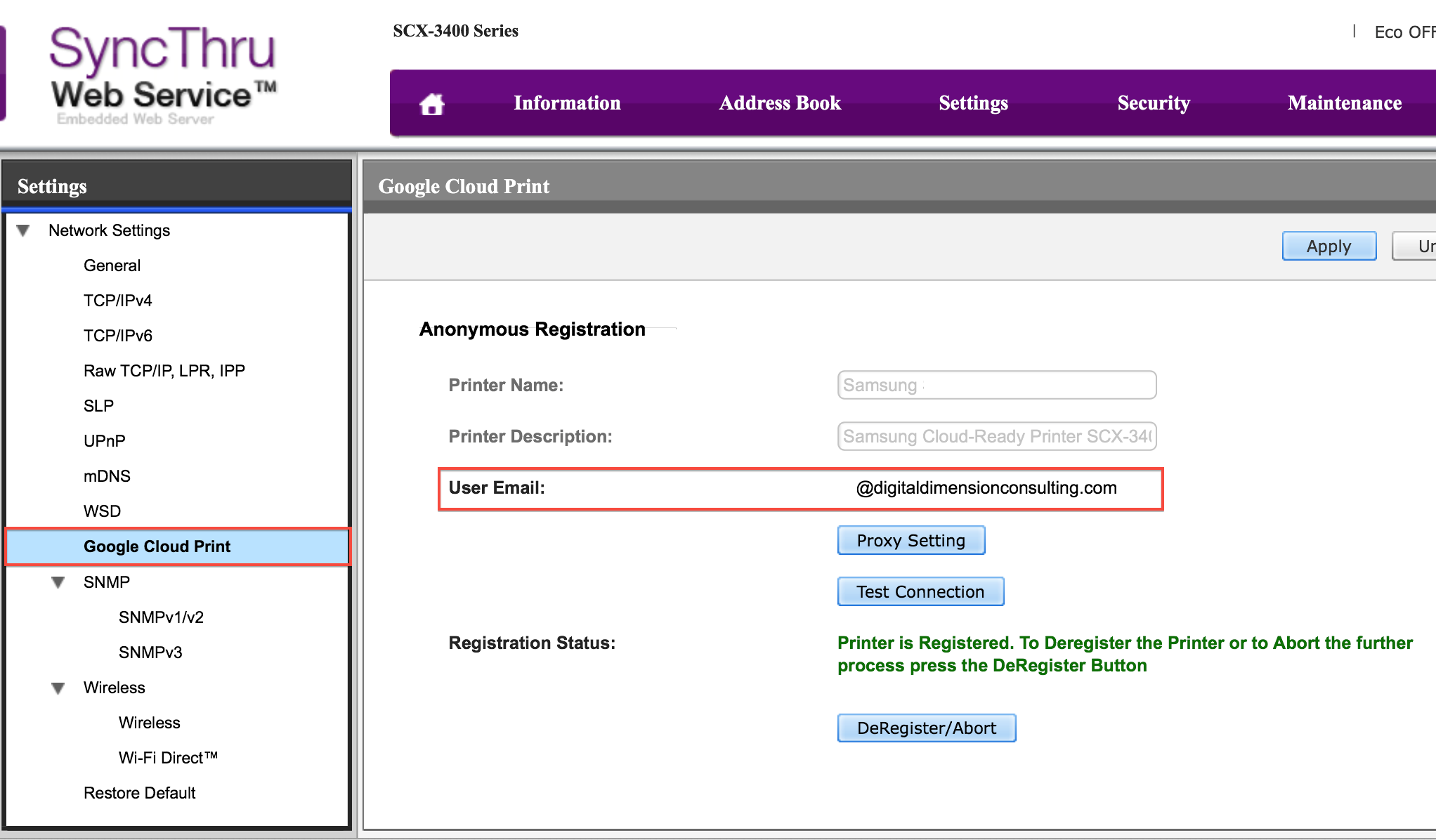
Task: Open Restore Default item
Action: pos(139,793)
